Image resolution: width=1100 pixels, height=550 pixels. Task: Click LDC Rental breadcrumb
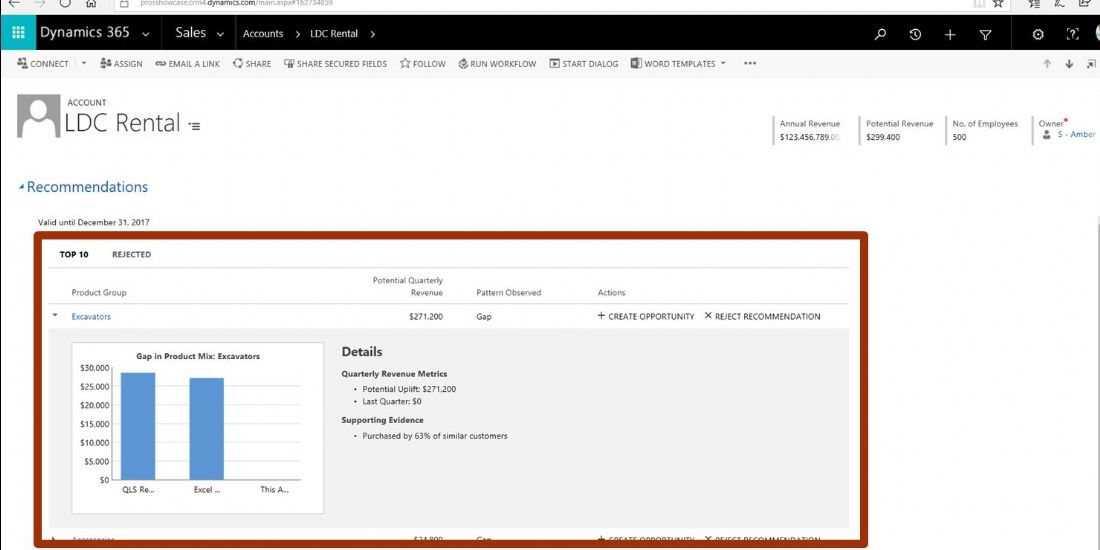click(334, 34)
